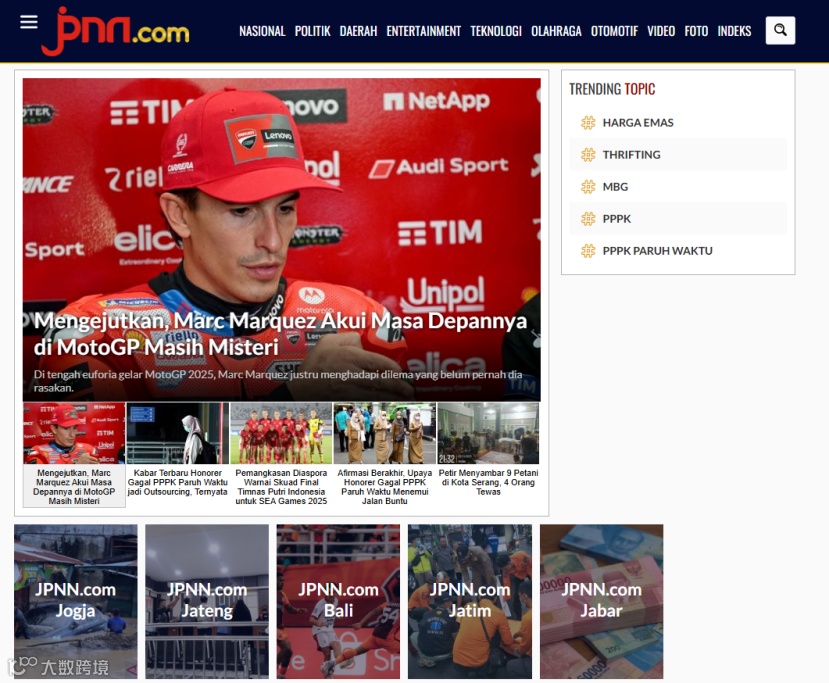Image resolution: width=829 pixels, height=683 pixels.
Task: Select the TEKNOLOGI menu item
Action: pyautogui.click(x=496, y=31)
